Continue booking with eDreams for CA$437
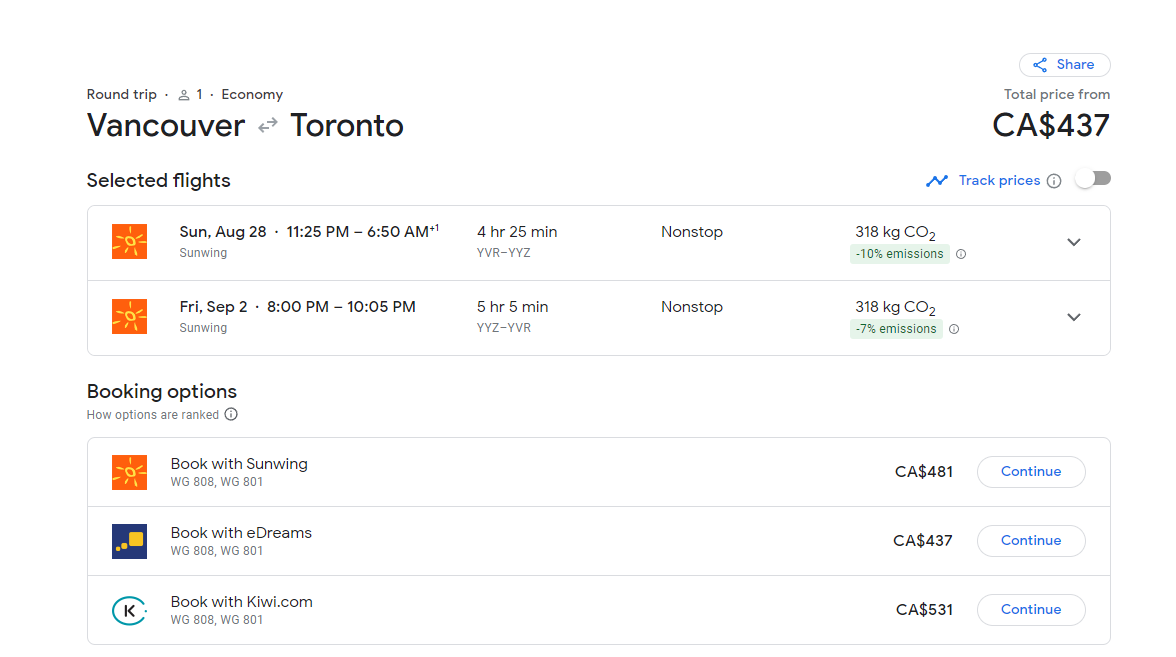 pyautogui.click(x=1030, y=541)
